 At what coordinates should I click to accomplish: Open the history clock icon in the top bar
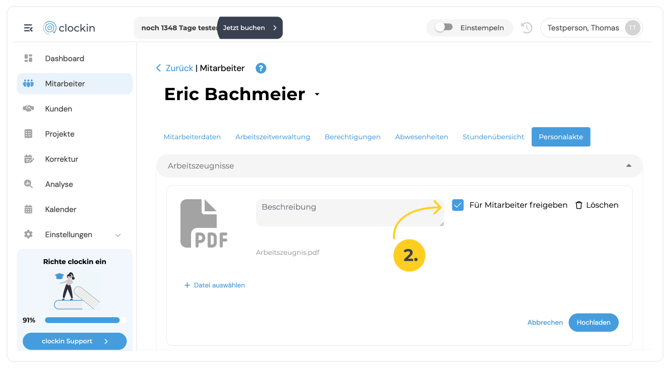coord(526,28)
